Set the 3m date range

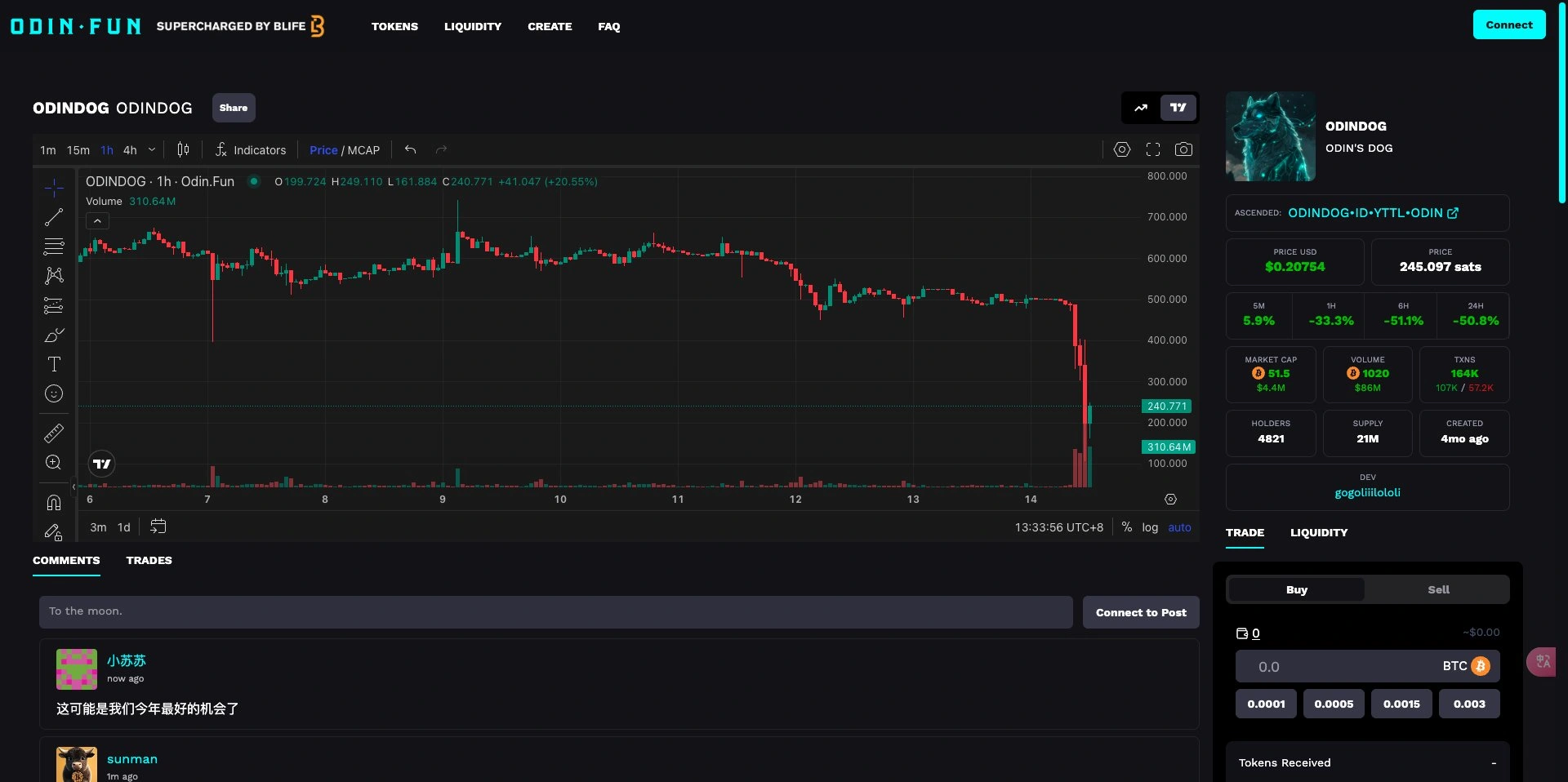(x=98, y=527)
